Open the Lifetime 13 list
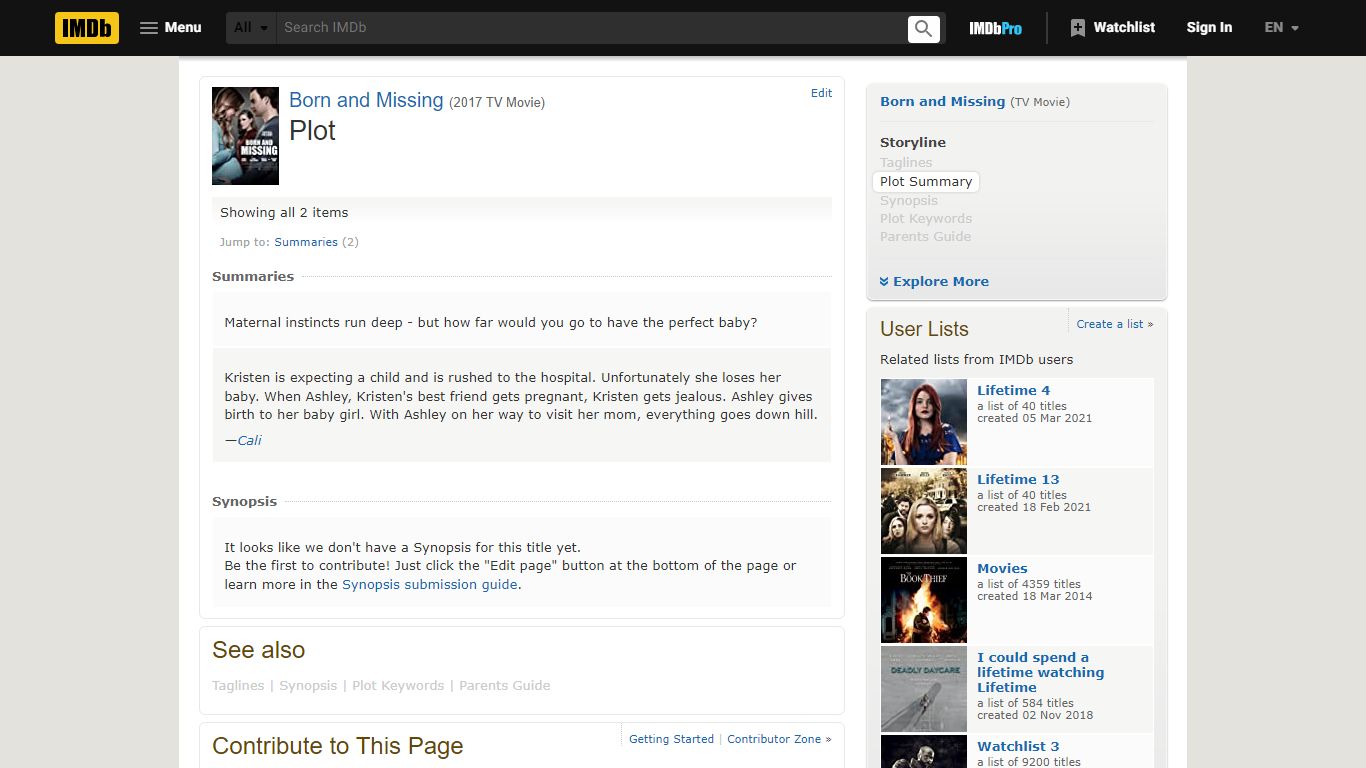This screenshot has height=768, width=1366. pos(1018,479)
